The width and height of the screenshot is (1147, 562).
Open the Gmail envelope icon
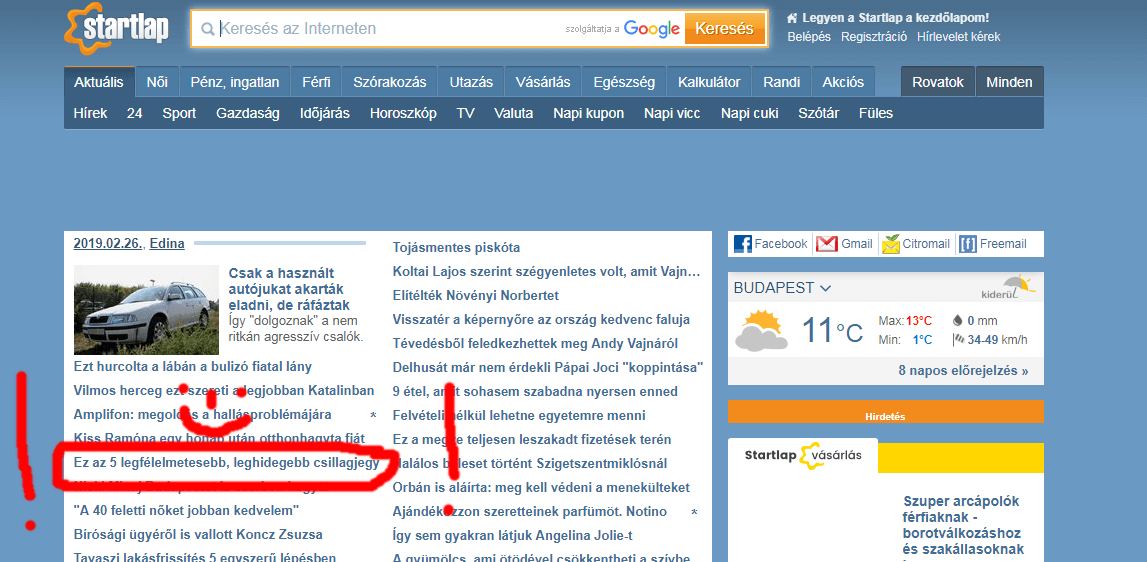826,244
